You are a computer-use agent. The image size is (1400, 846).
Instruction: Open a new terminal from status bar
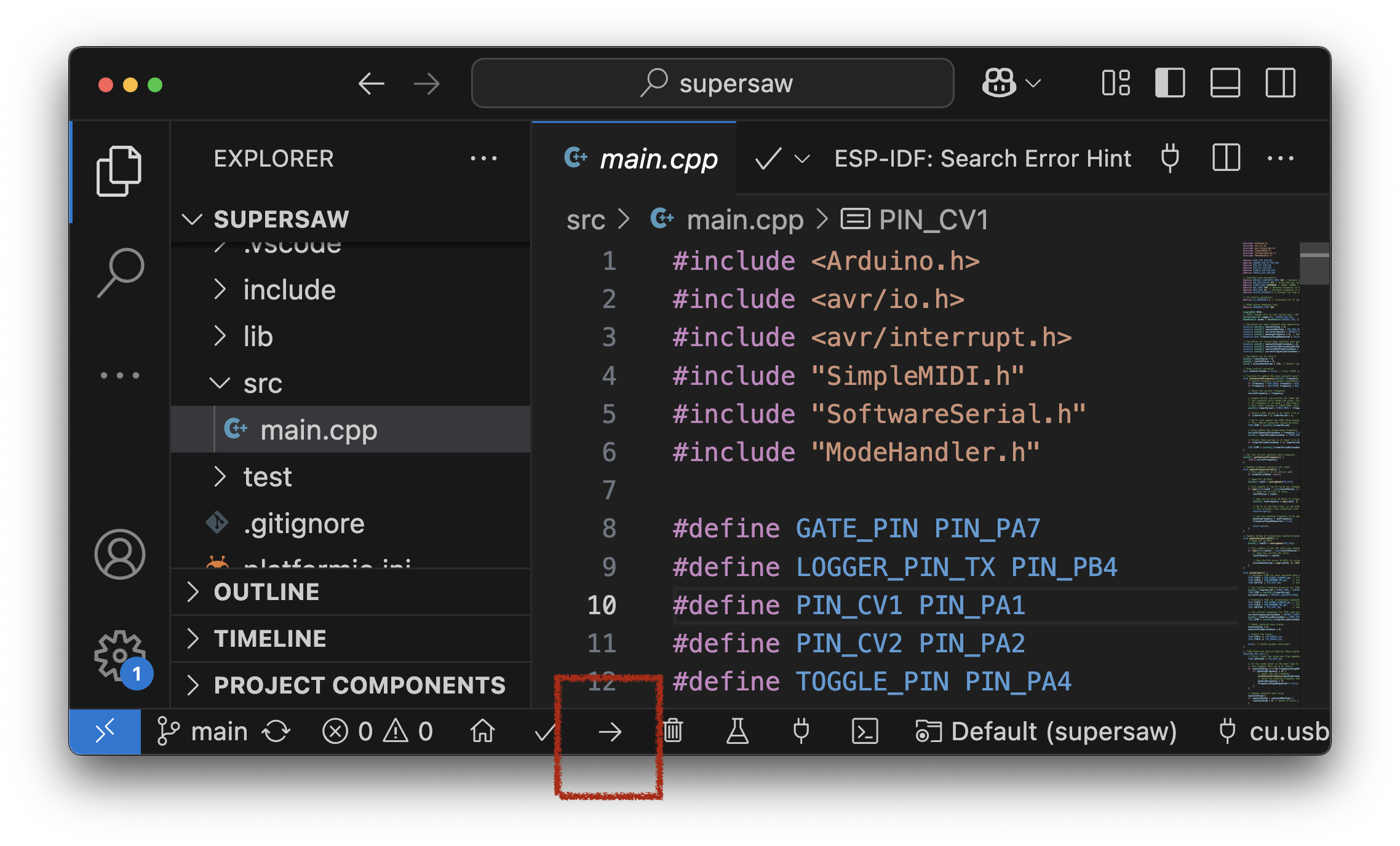click(865, 731)
